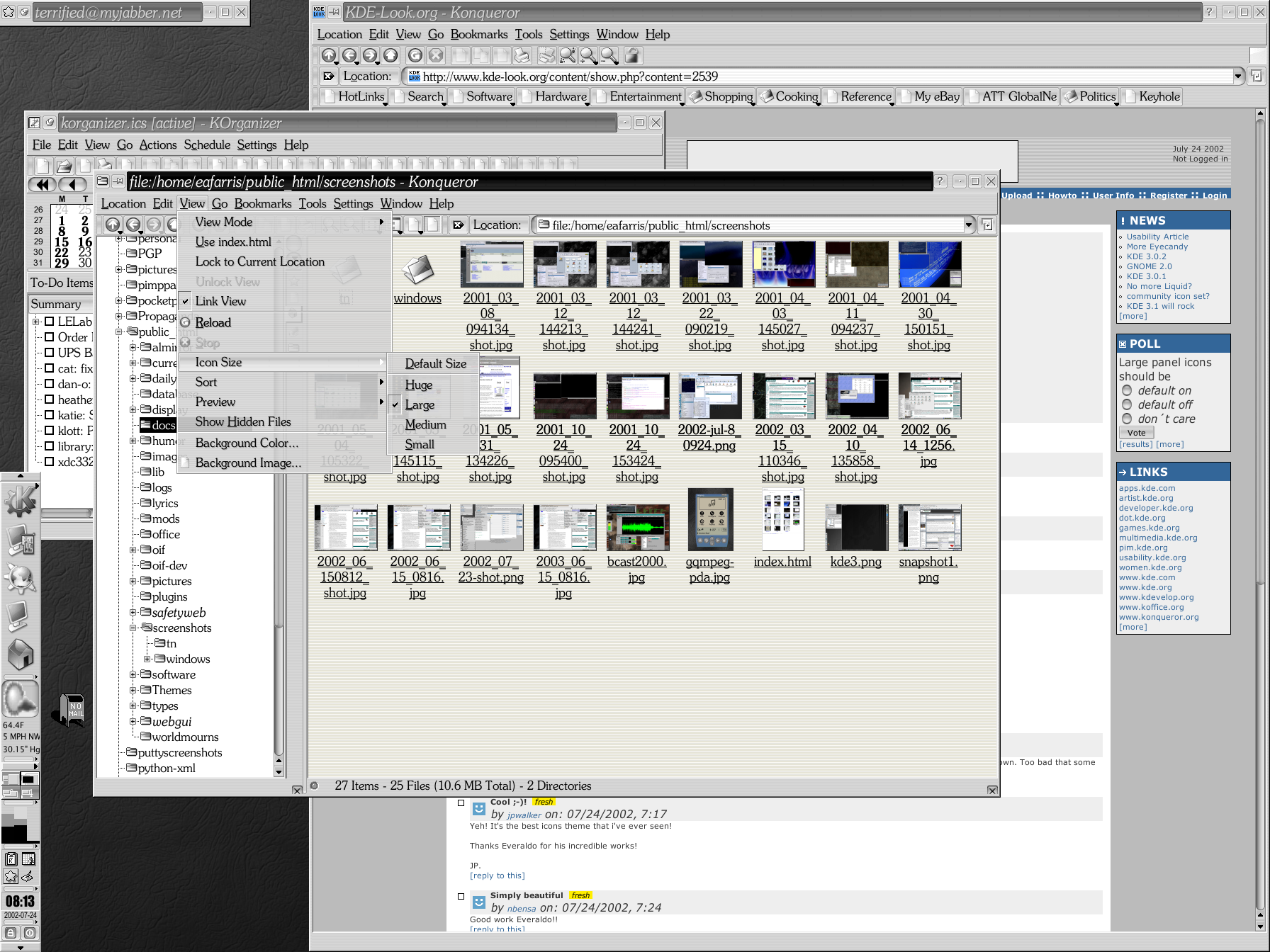Click weather applet icon in side panel
The height and width of the screenshot is (952, 1270).
point(20,698)
